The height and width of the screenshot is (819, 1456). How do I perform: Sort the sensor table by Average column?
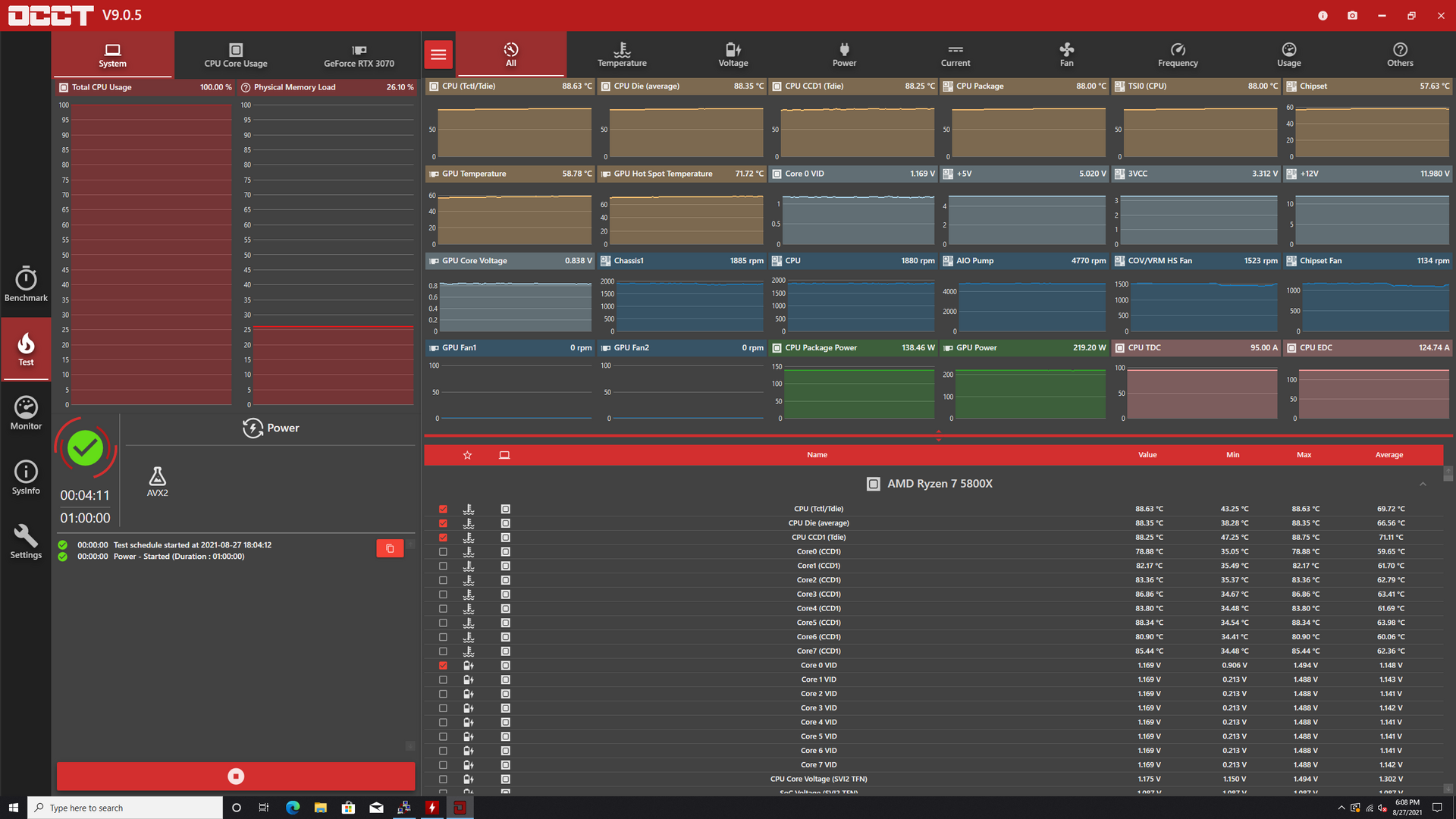[x=1389, y=455]
